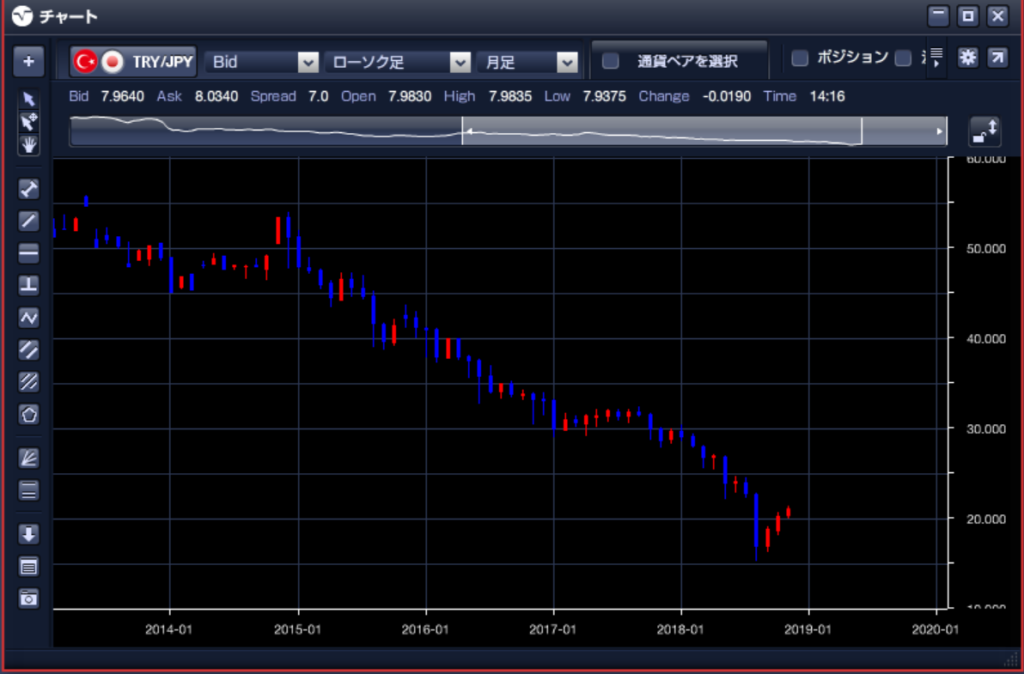Select the pentagon shape tool
1024x674 pixels.
tap(29, 414)
